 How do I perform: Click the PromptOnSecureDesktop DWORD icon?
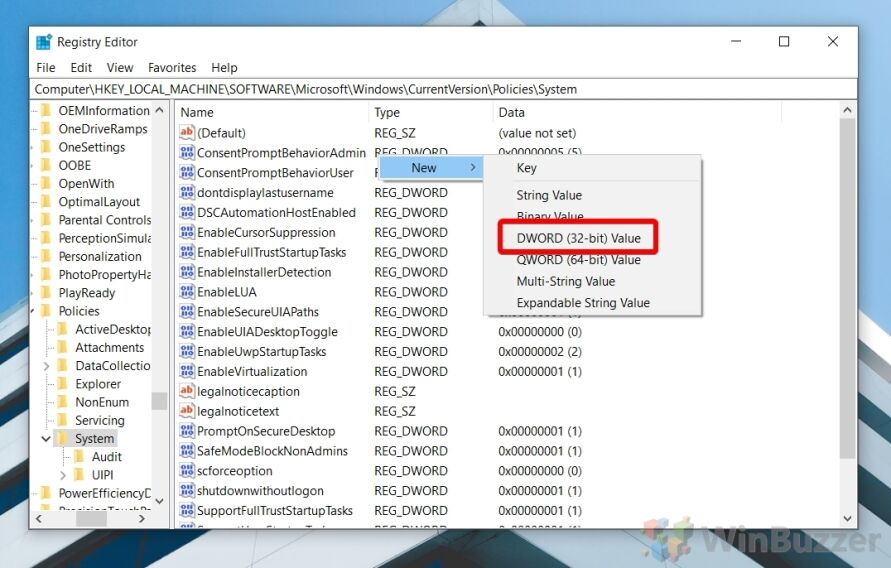click(x=186, y=431)
